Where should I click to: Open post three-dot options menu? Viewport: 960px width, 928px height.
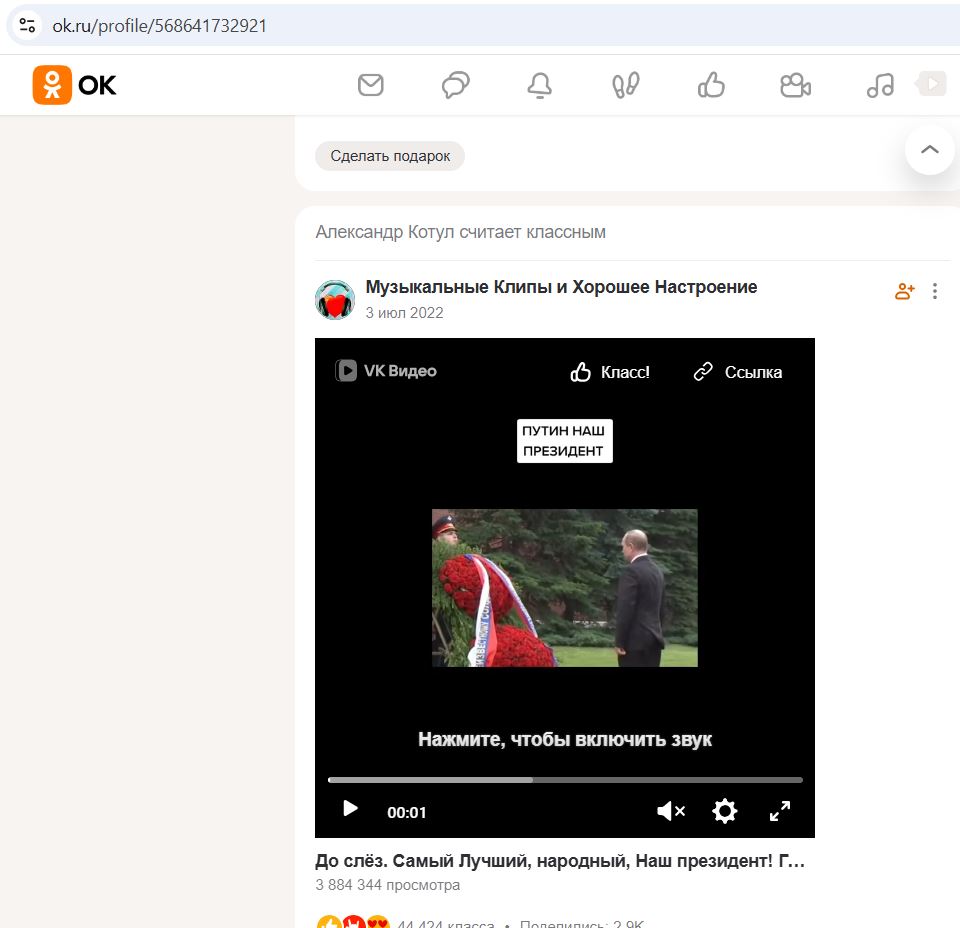click(934, 291)
